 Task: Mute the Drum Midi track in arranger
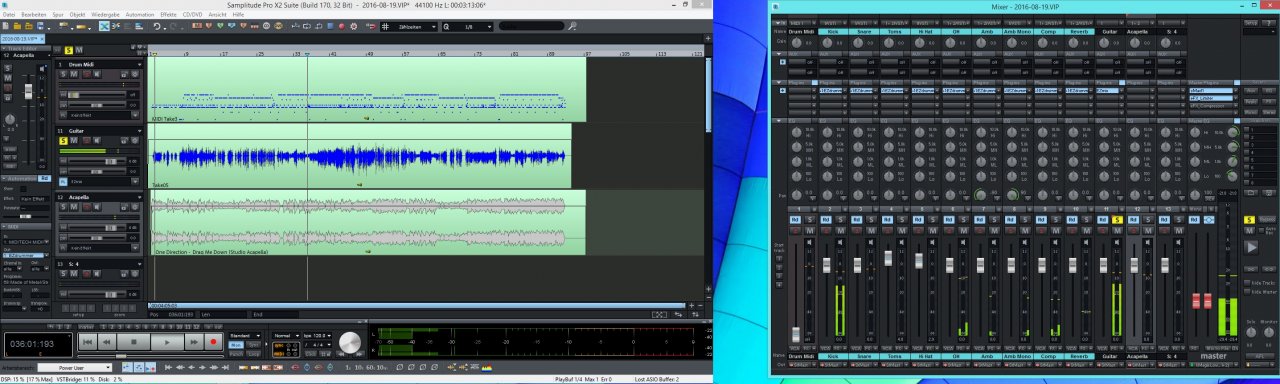[74, 74]
